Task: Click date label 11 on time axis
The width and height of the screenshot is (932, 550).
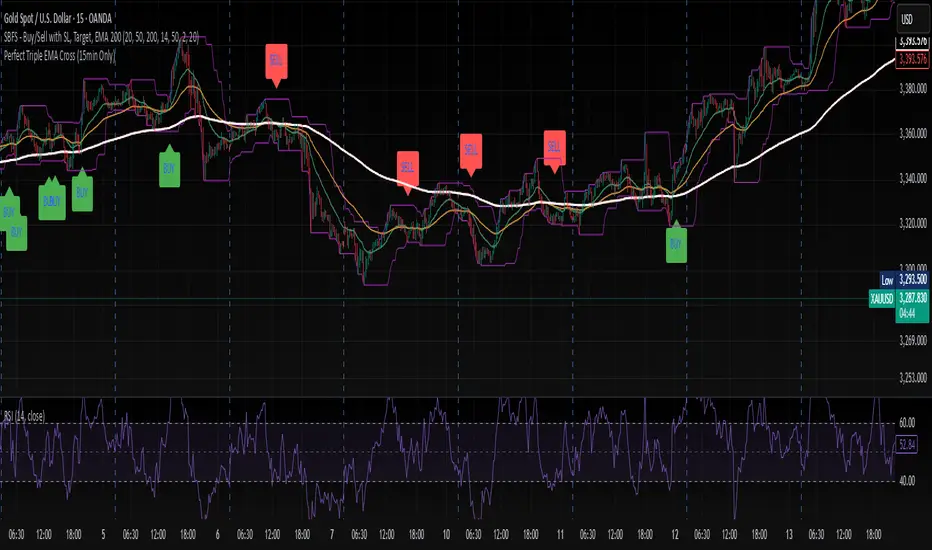Action: pyautogui.click(x=560, y=535)
